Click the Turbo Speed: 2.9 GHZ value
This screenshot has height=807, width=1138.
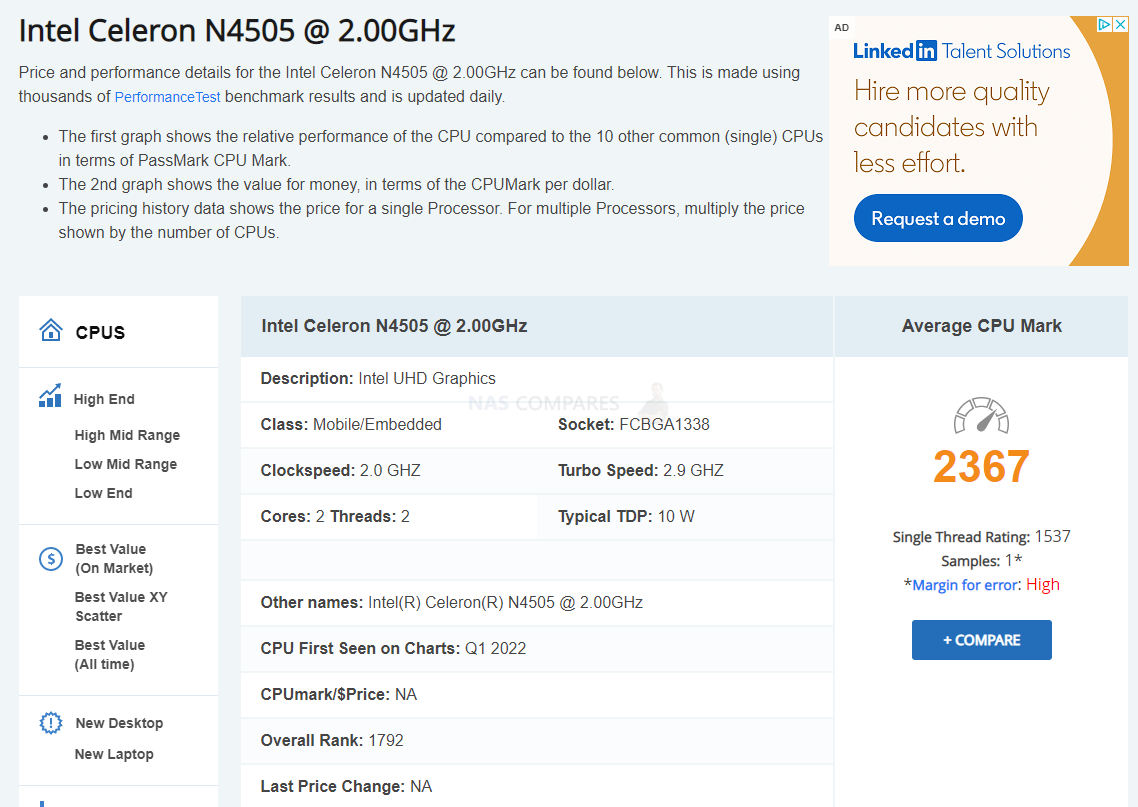[641, 470]
